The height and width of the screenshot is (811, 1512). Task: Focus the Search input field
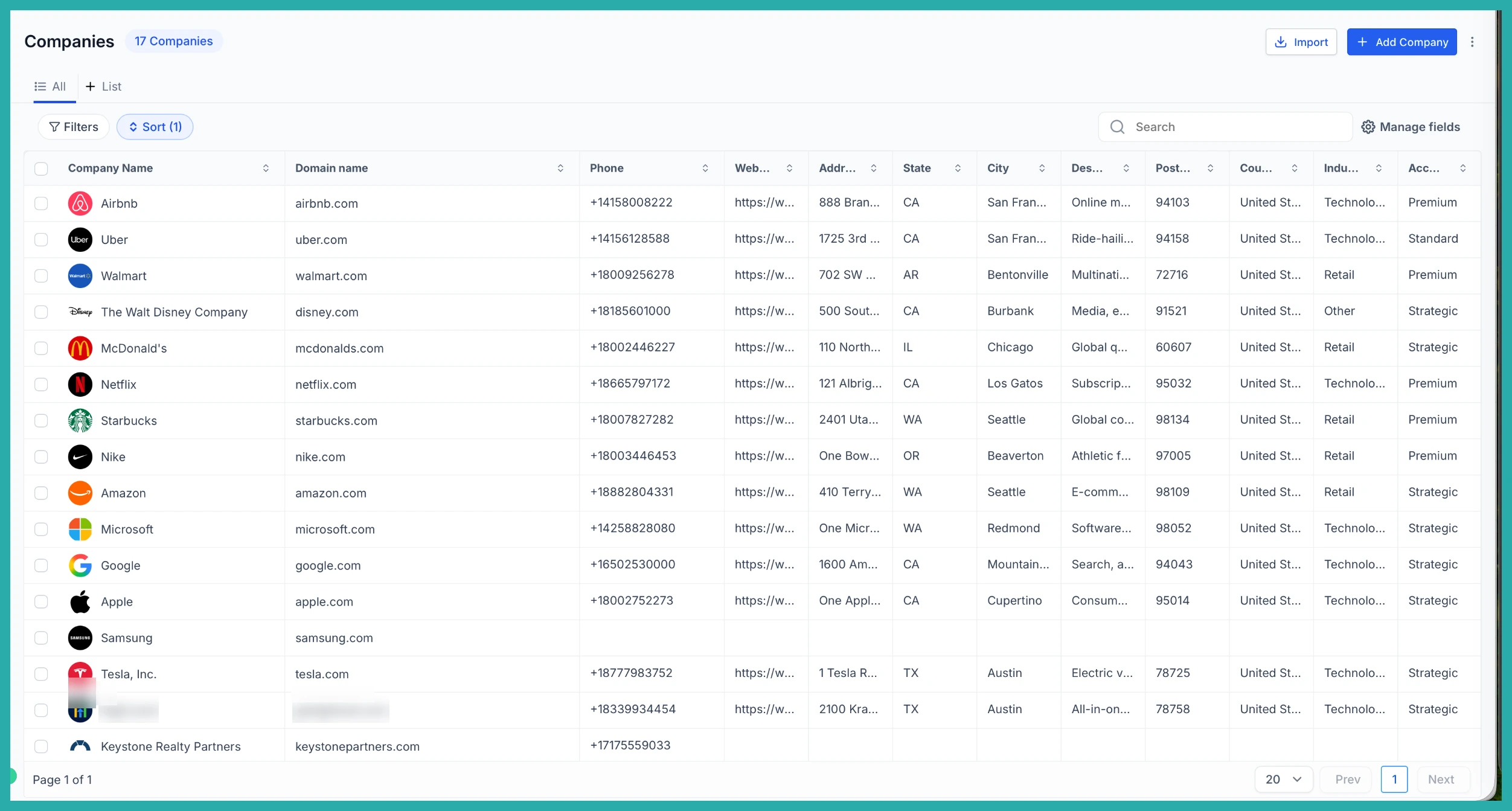(1225, 127)
